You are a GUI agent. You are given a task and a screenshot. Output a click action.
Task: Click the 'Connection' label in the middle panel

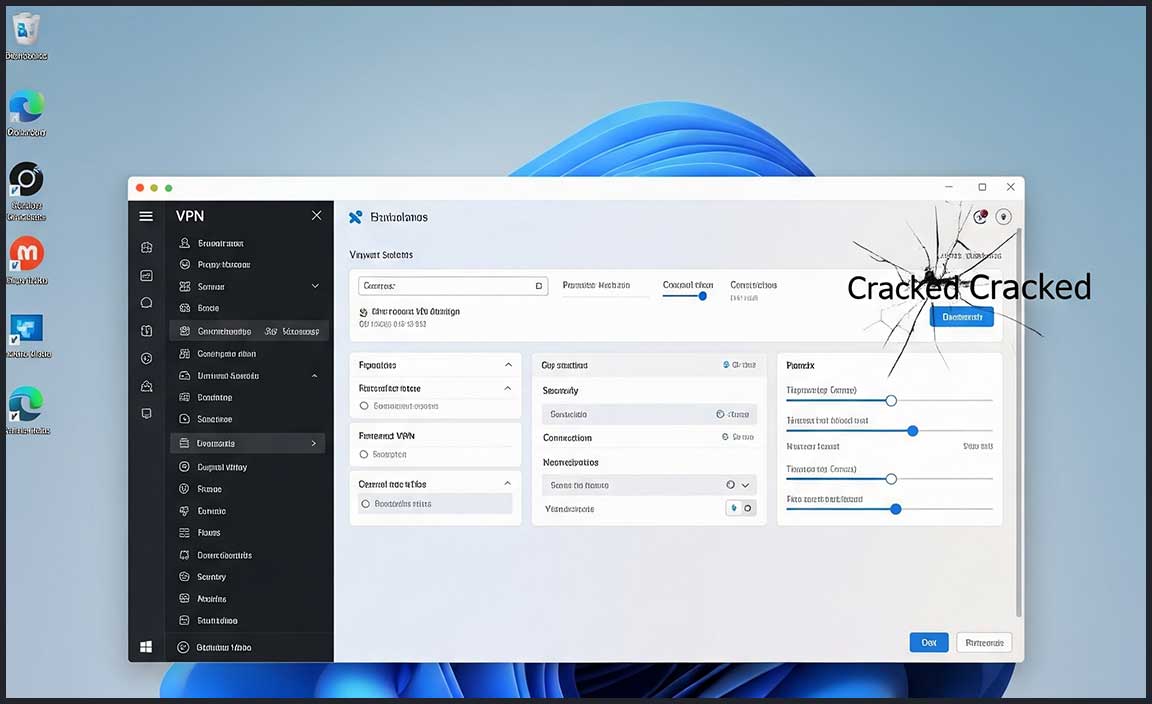566,437
